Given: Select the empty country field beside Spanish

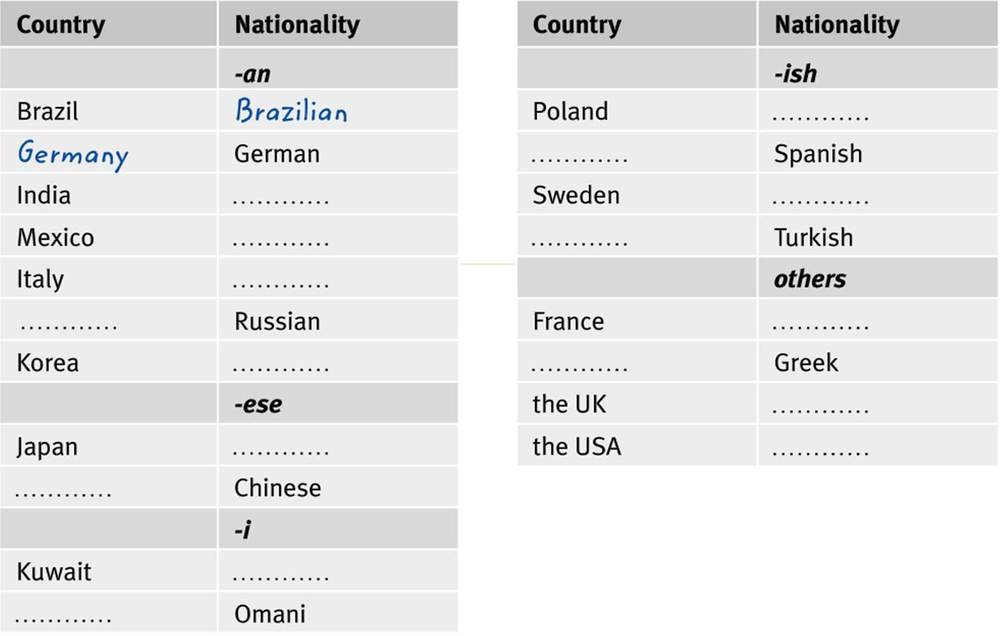Looking at the screenshot, I should 580,158.
